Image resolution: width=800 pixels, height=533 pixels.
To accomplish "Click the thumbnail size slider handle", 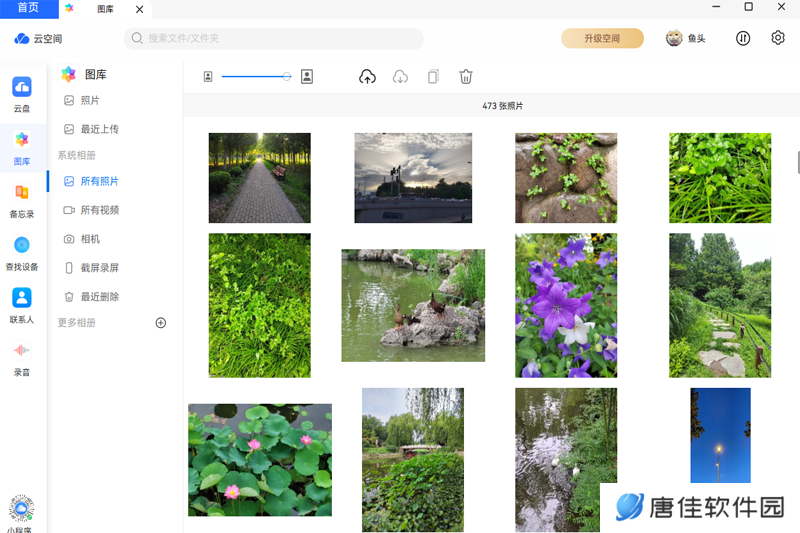I will click(287, 77).
